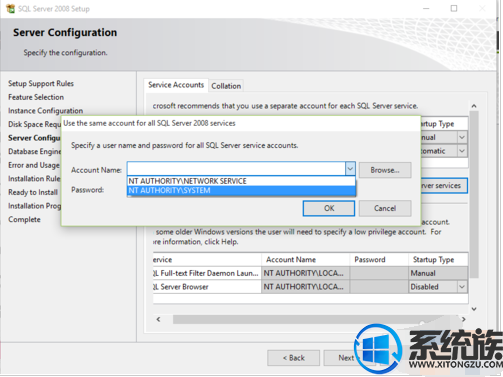Open the Service Accounts tab

pyautogui.click(x=176, y=85)
